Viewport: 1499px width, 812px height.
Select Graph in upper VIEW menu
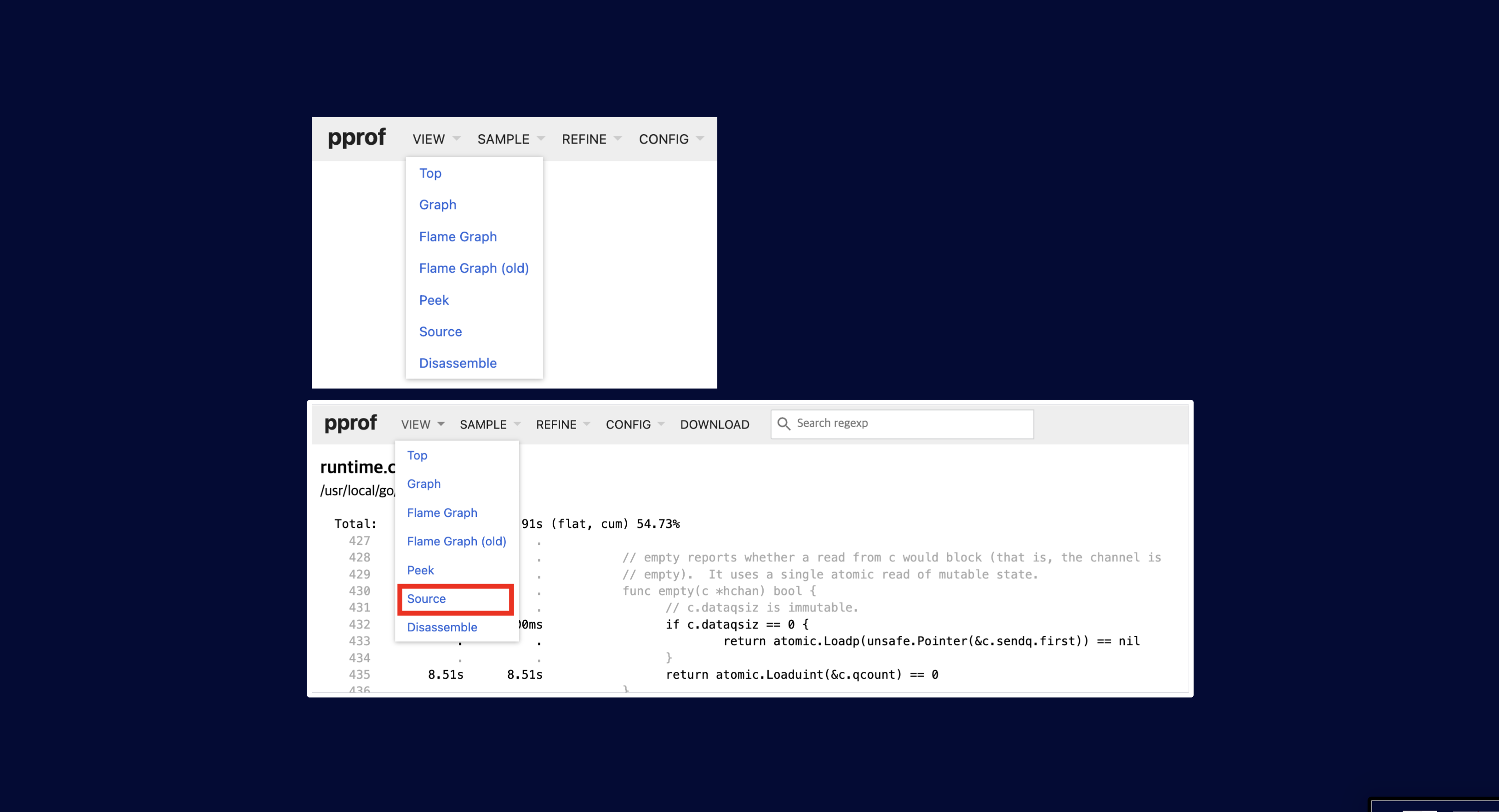pos(438,205)
